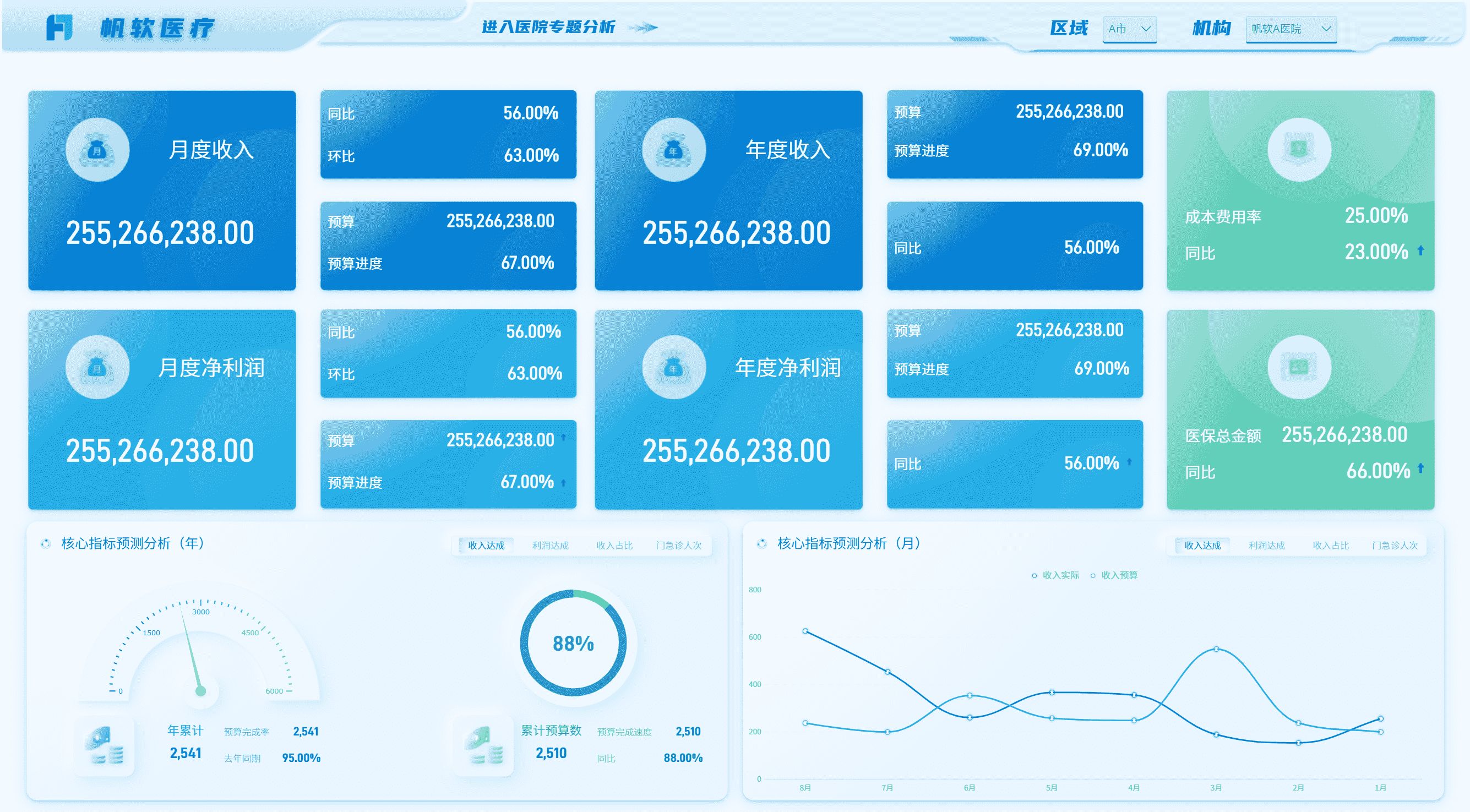
Task: Click the 88% donut progress ring
Action: pyautogui.click(x=573, y=643)
